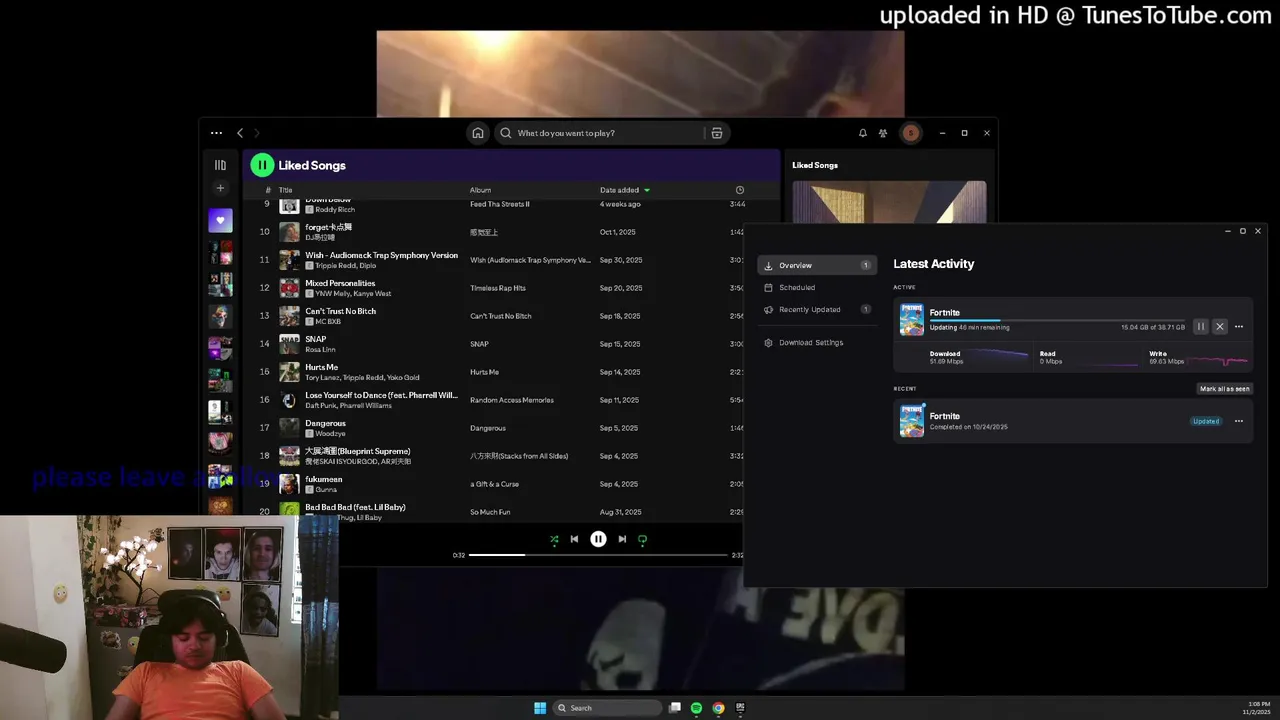Click the Overview download arrow icon
Image resolution: width=1280 pixels, height=720 pixels.
pos(768,265)
